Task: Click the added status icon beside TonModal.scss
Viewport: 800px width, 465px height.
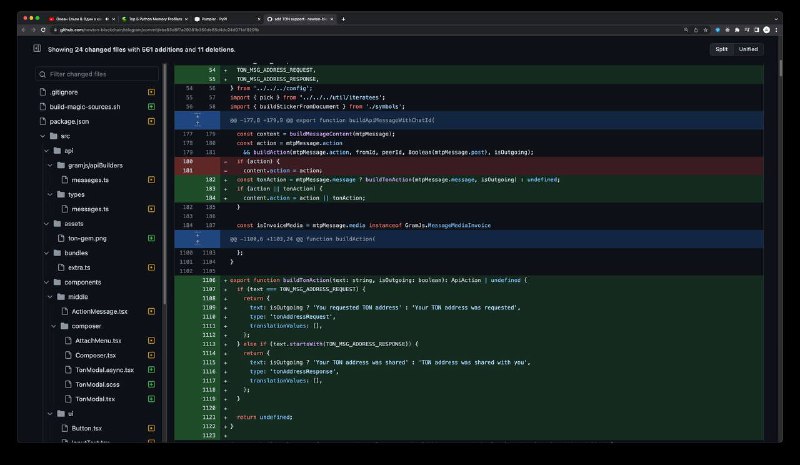Action: [x=152, y=384]
